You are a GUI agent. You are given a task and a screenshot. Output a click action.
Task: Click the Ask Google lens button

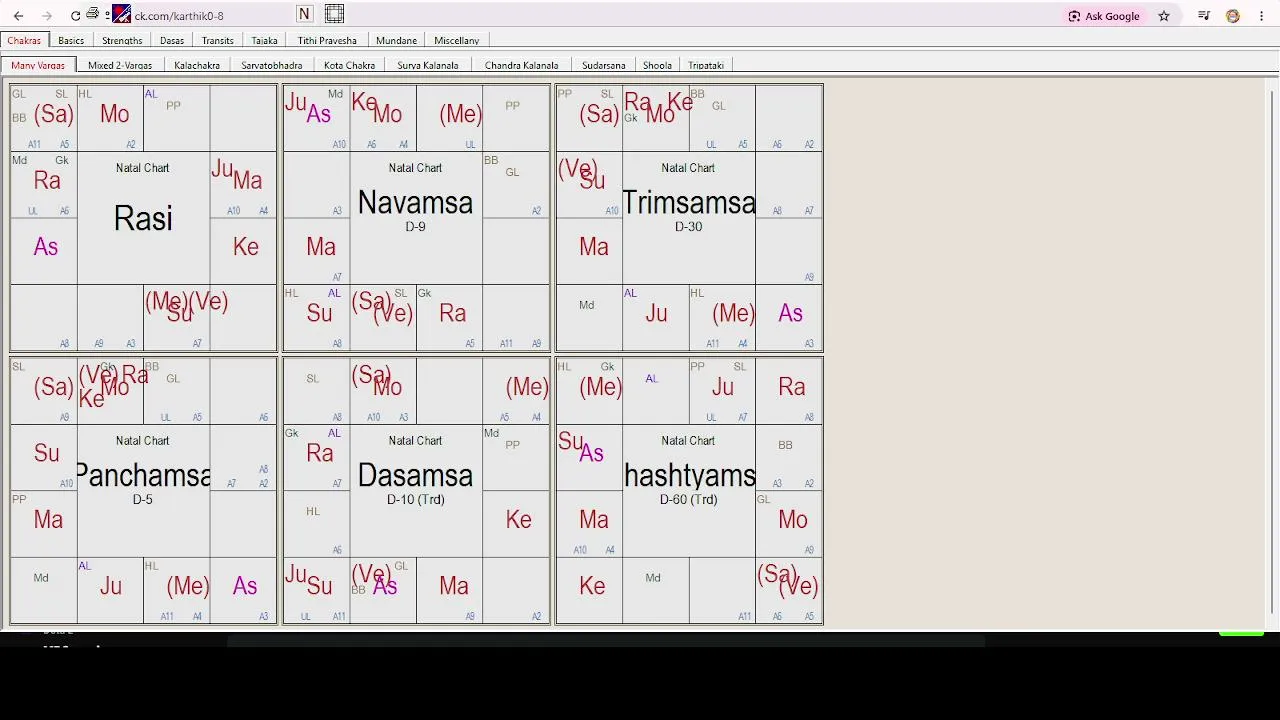(x=1104, y=16)
